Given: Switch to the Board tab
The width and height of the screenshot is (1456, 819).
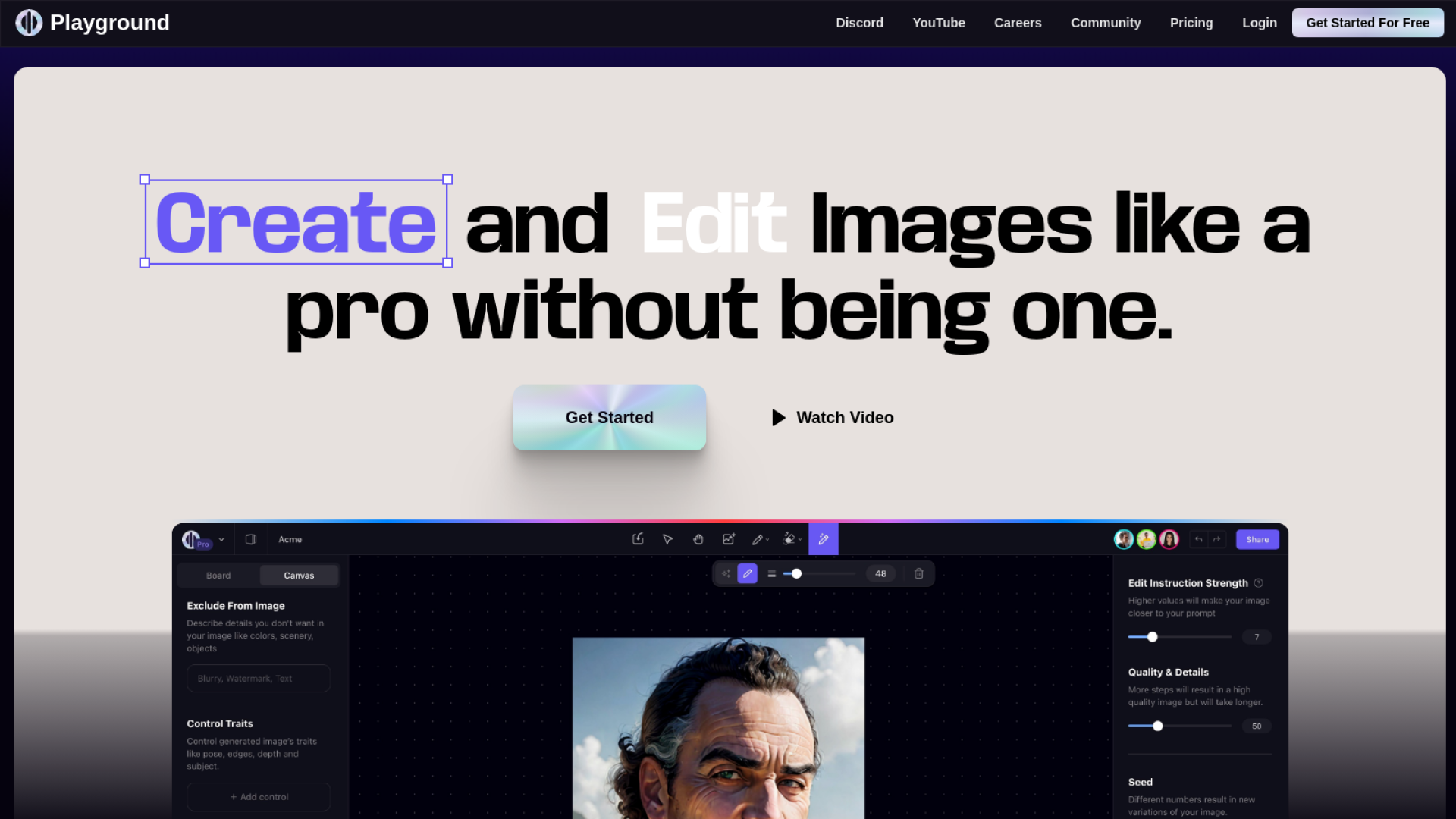Looking at the screenshot, I should pyautogui.click(x=218, y=576).
